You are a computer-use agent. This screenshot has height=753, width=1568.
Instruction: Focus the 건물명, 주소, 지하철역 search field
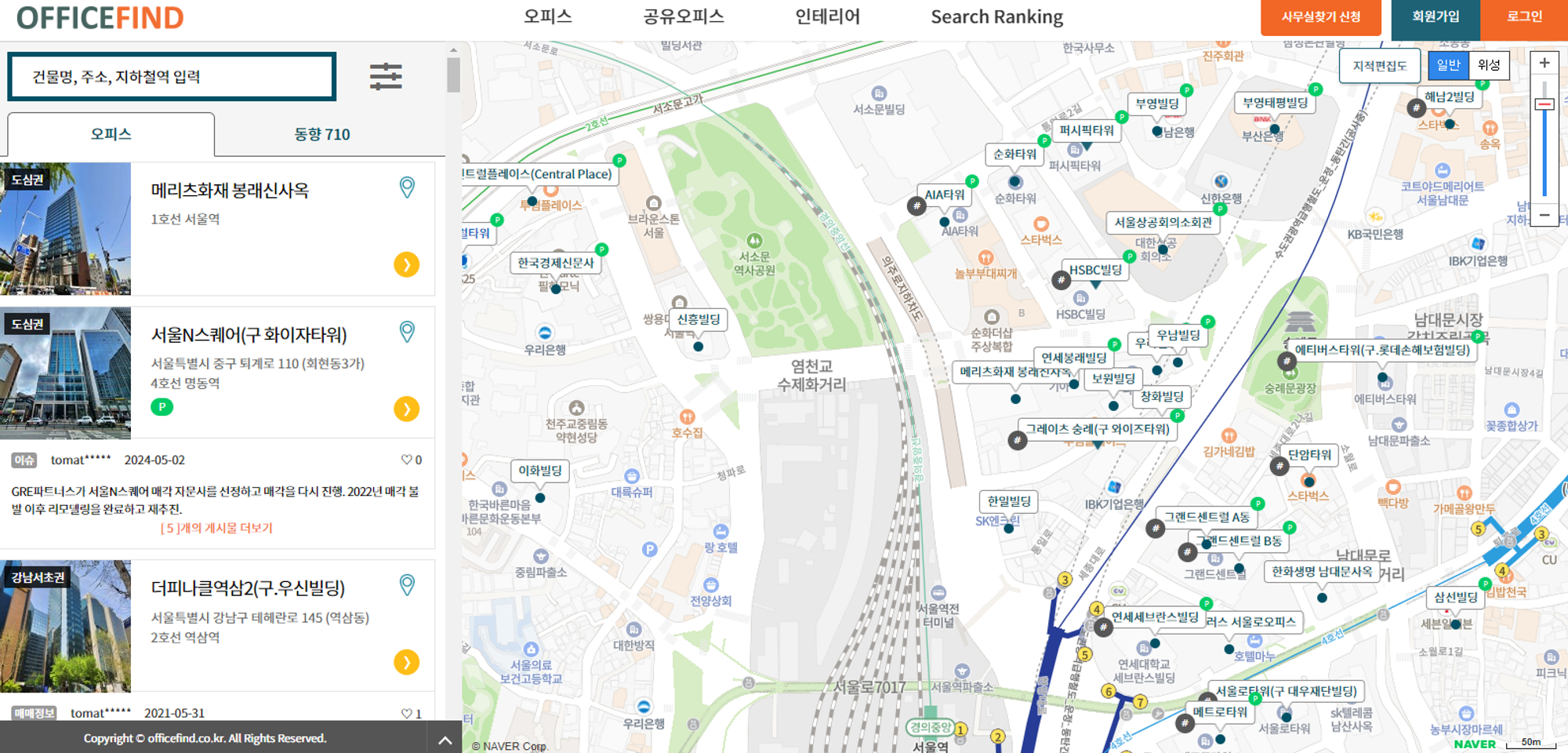click(x=172, y=77)
